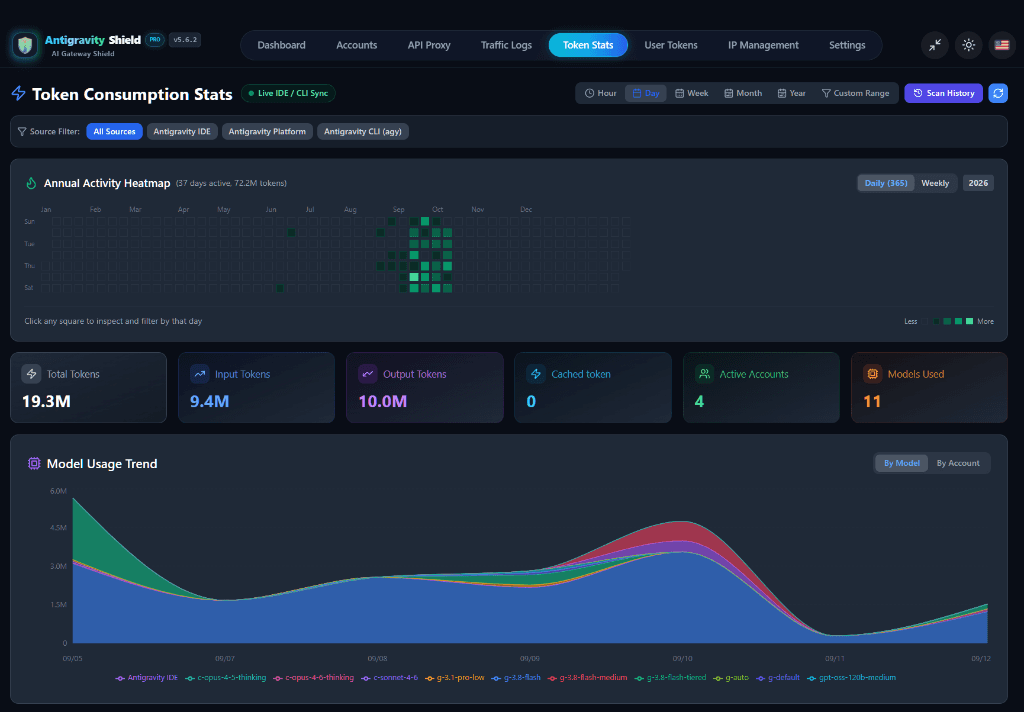Toggle c-opus-4-5-thinking legend series
1024x712 pixels.
click(225, 678)
